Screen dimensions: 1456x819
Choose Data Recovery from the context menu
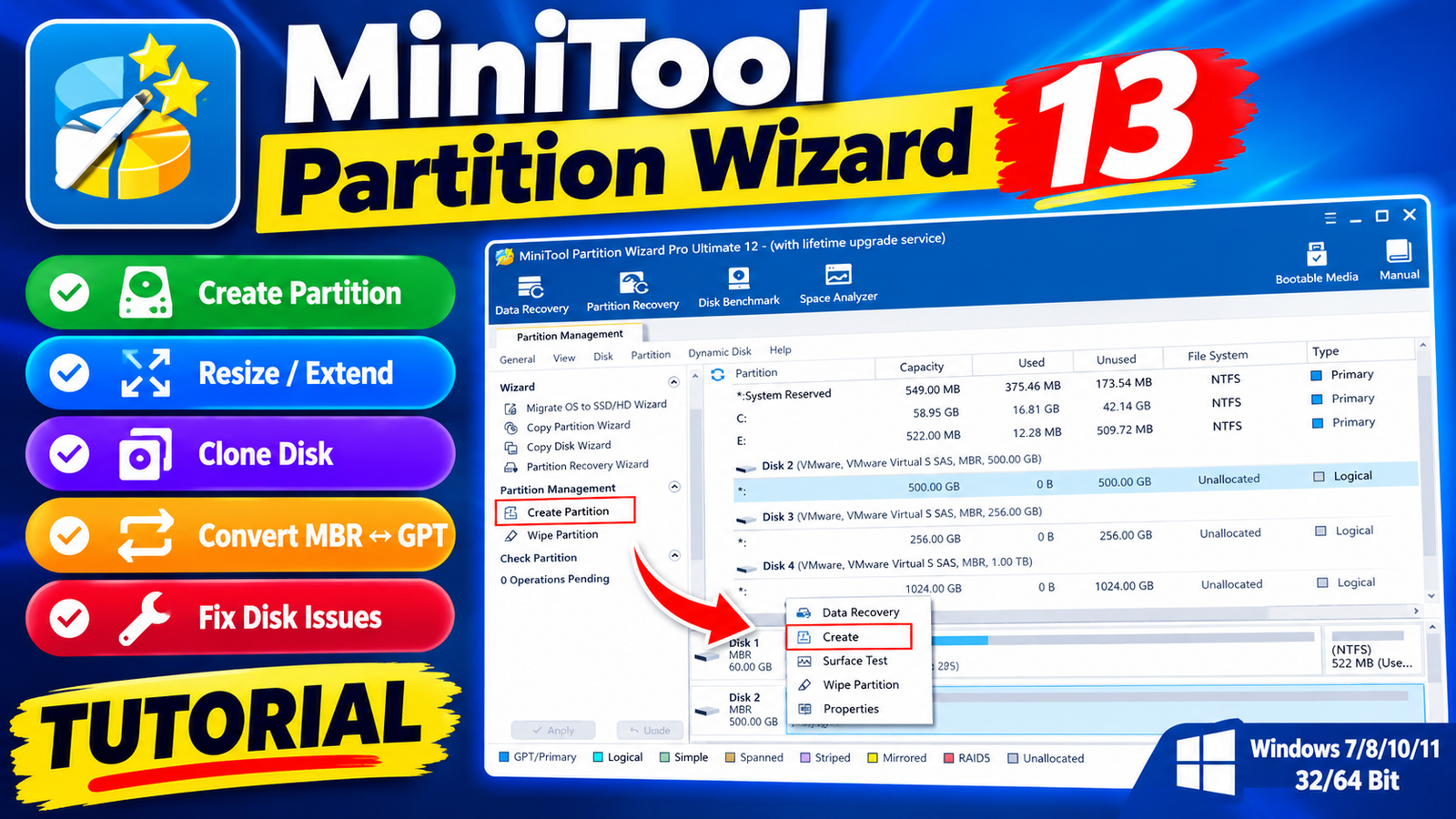[x=859, y=612]
